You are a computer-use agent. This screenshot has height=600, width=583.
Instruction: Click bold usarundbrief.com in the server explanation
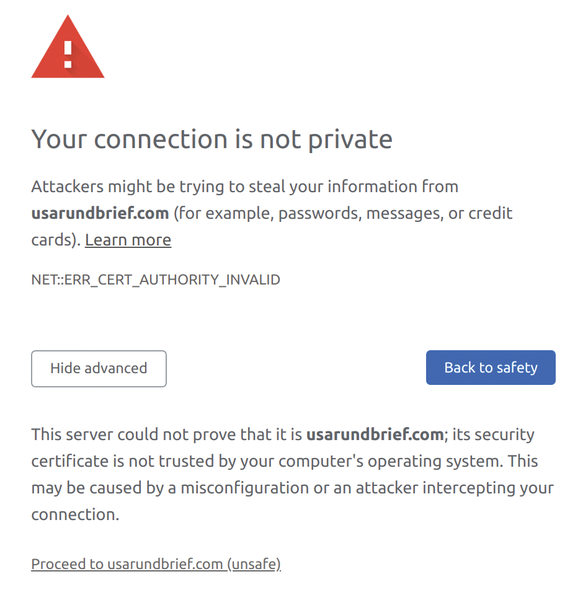[x=375, y=434]
